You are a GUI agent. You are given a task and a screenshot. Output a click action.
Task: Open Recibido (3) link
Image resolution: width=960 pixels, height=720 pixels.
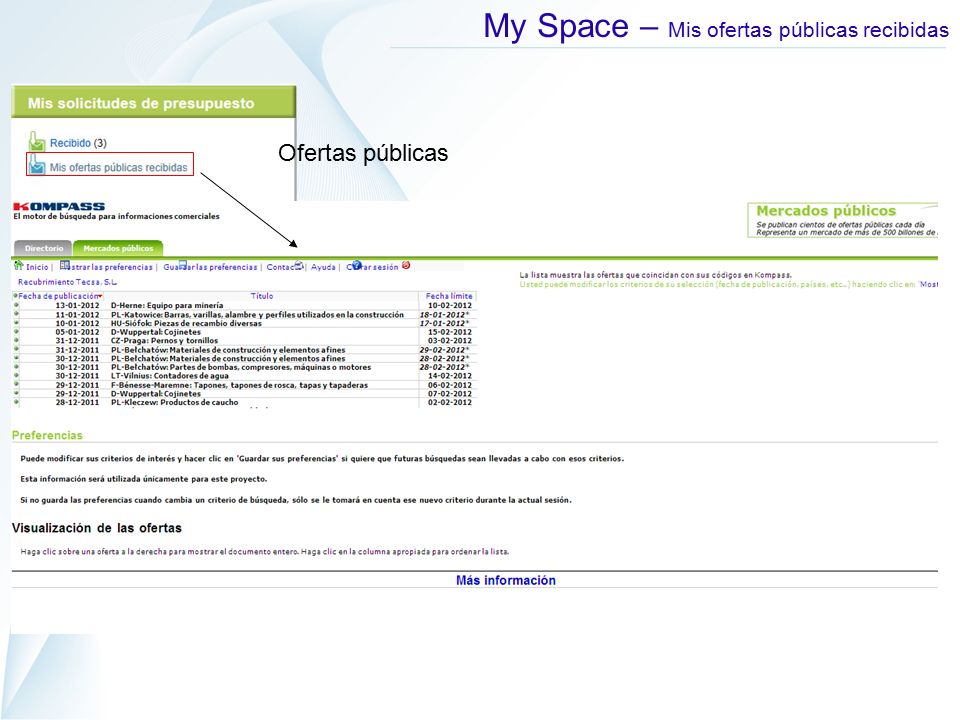point(78,143)
